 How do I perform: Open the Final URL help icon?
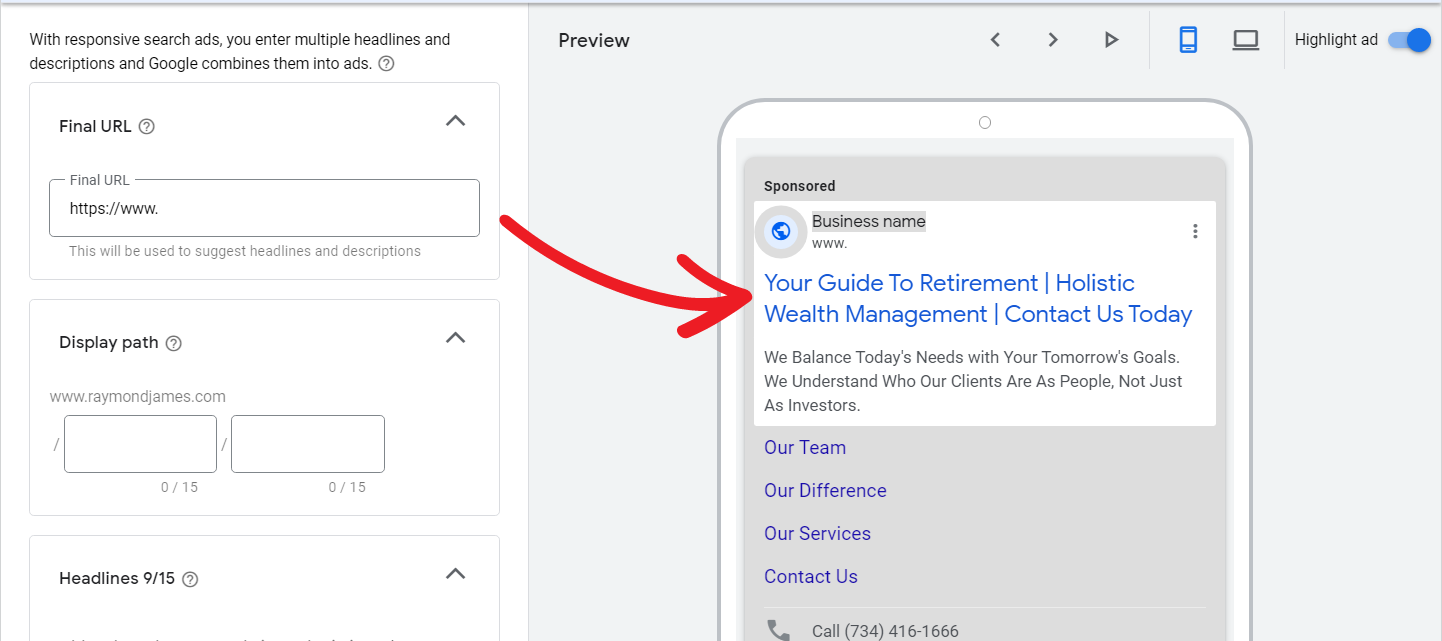point(147,127)
